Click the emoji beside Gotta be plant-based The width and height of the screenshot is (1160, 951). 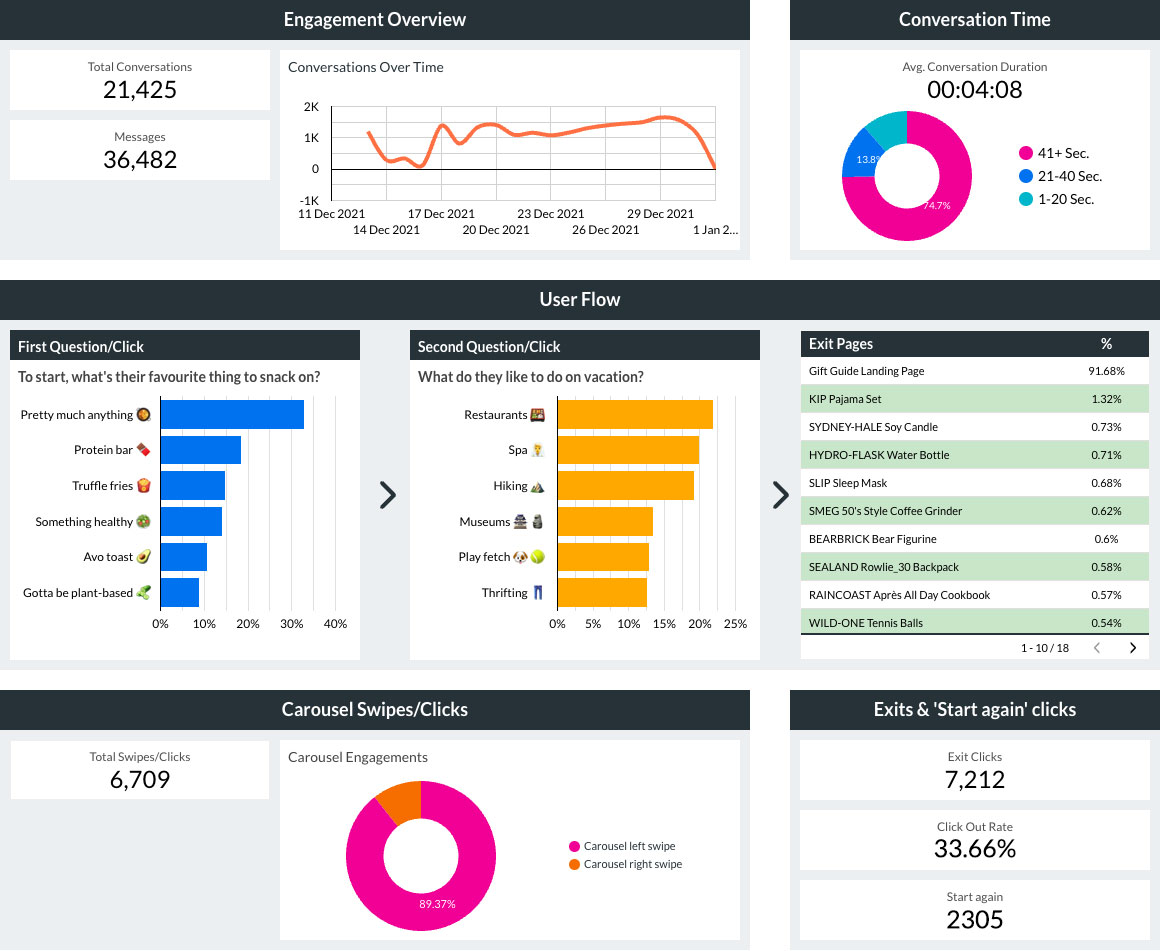click(x=144, y=592)
